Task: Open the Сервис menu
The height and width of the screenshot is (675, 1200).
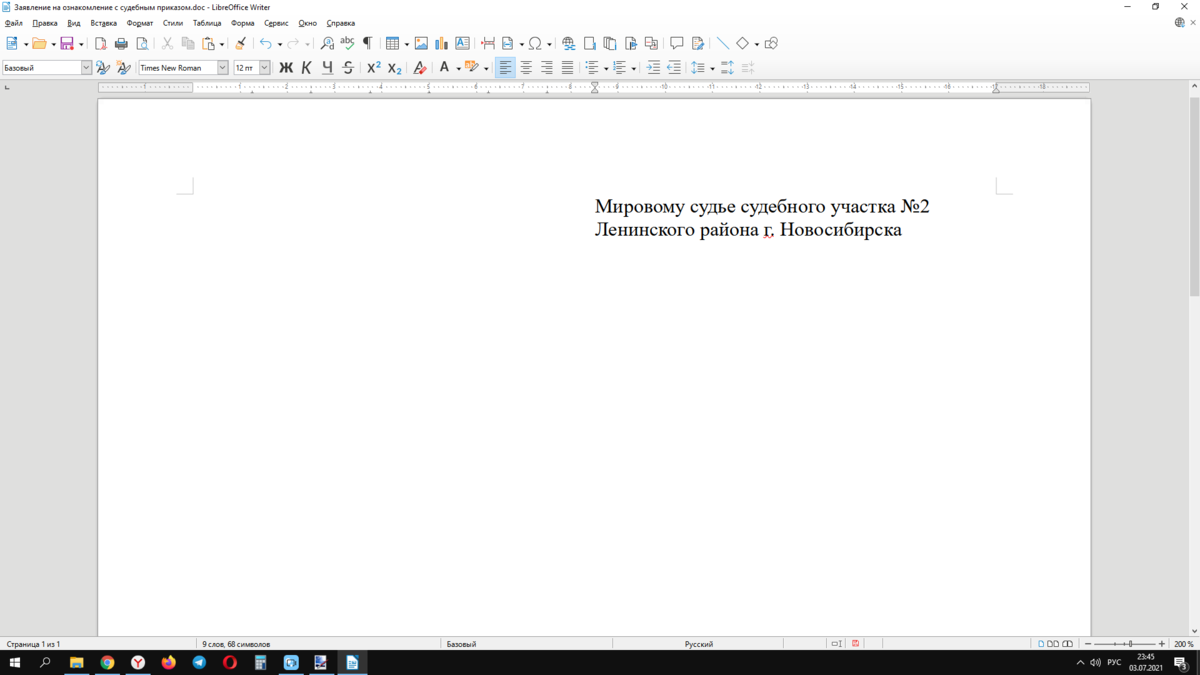Action: (x=276, y=23)
